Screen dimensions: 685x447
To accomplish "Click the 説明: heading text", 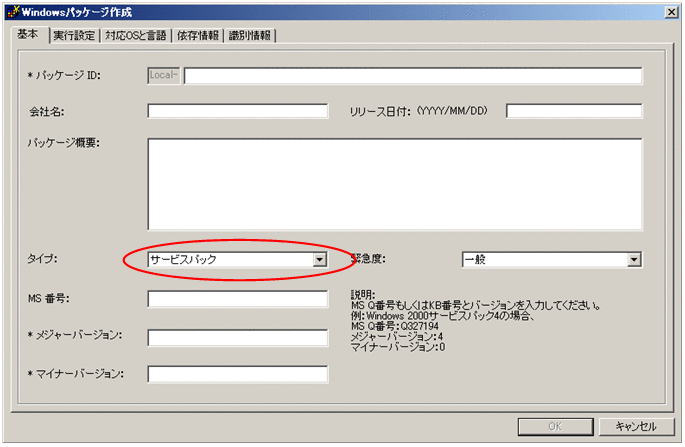I will point(363,295).
